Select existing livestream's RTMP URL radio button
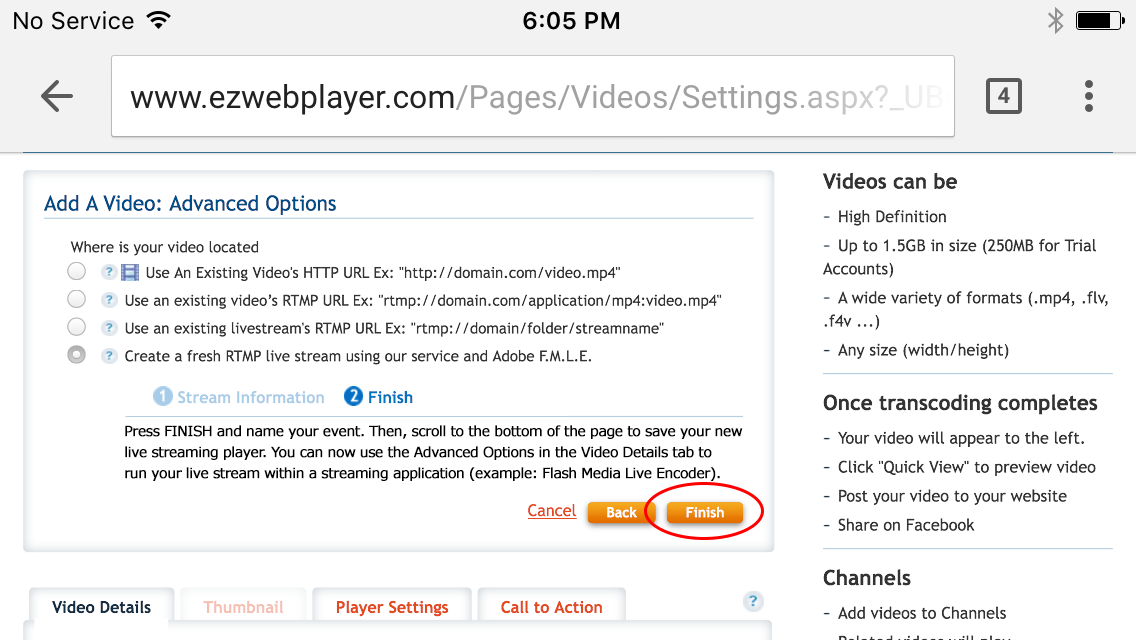The image size is (1136, 640). 76,326
